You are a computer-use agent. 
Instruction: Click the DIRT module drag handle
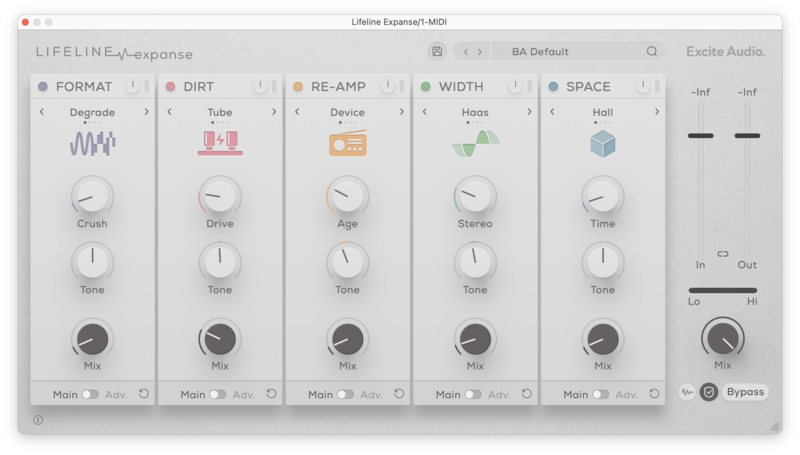(274, 87)
